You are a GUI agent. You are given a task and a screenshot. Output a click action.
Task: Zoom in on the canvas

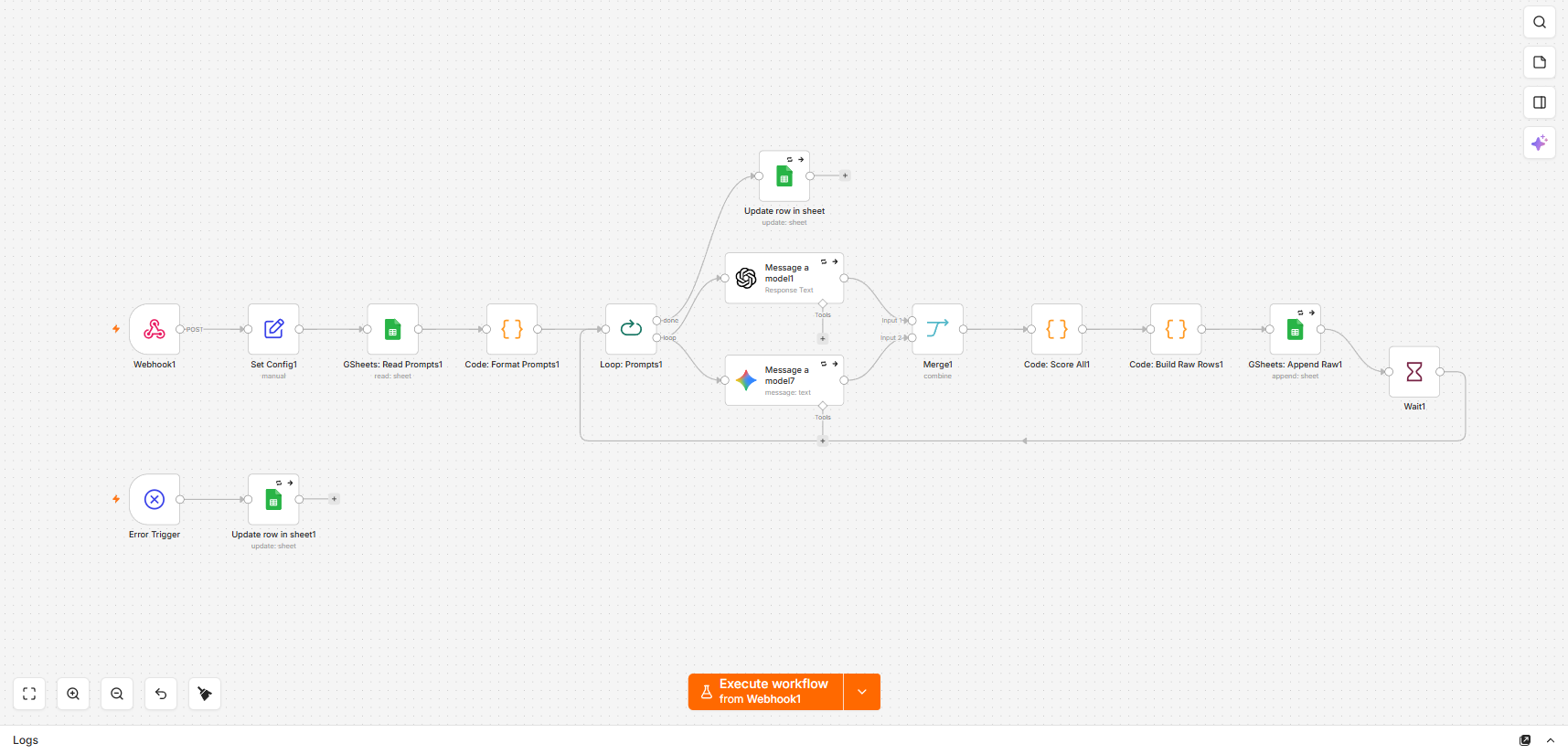coord(73,694)
